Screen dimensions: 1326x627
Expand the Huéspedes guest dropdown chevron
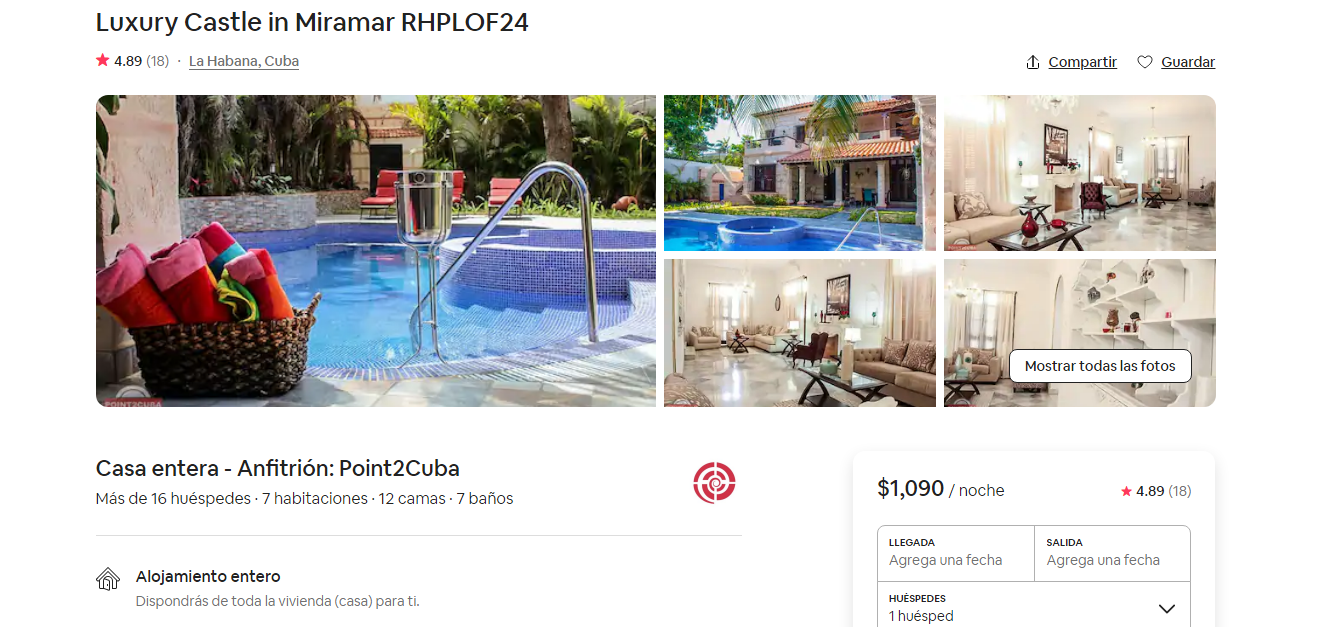(x=1166, y=608)
